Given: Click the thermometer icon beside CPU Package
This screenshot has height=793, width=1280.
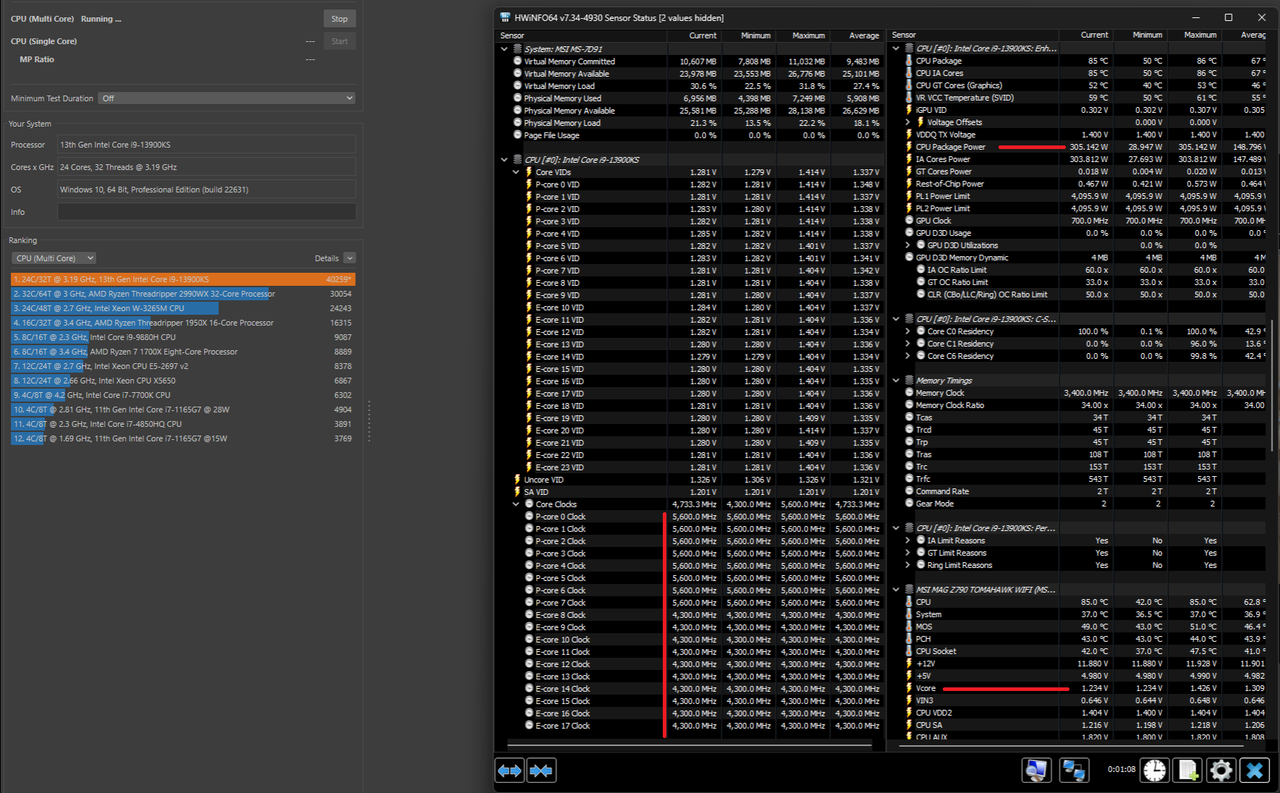Looking at the screenshot, I should pyautogui.click(x=908, y=60).
